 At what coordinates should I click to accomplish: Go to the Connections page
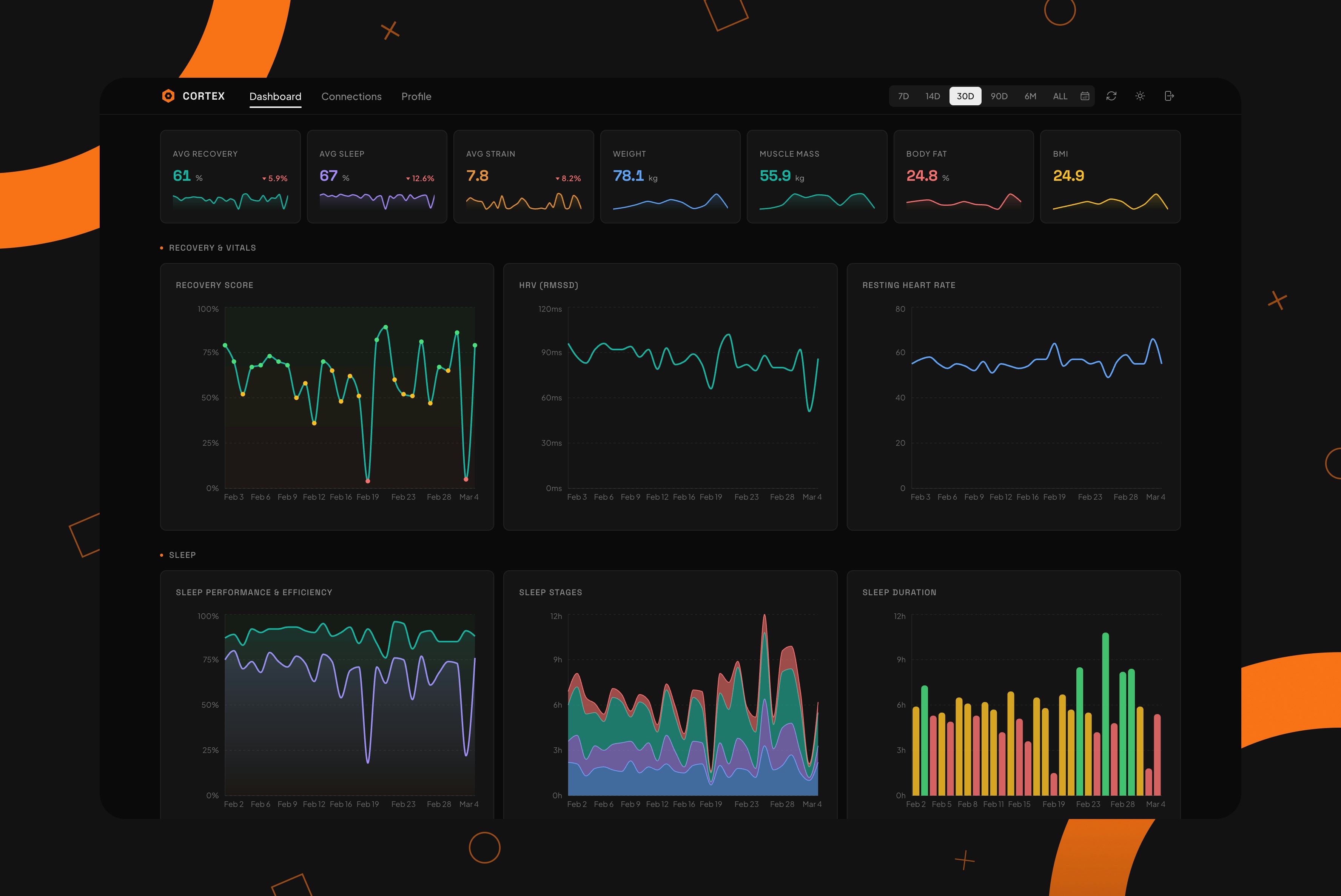351,96
